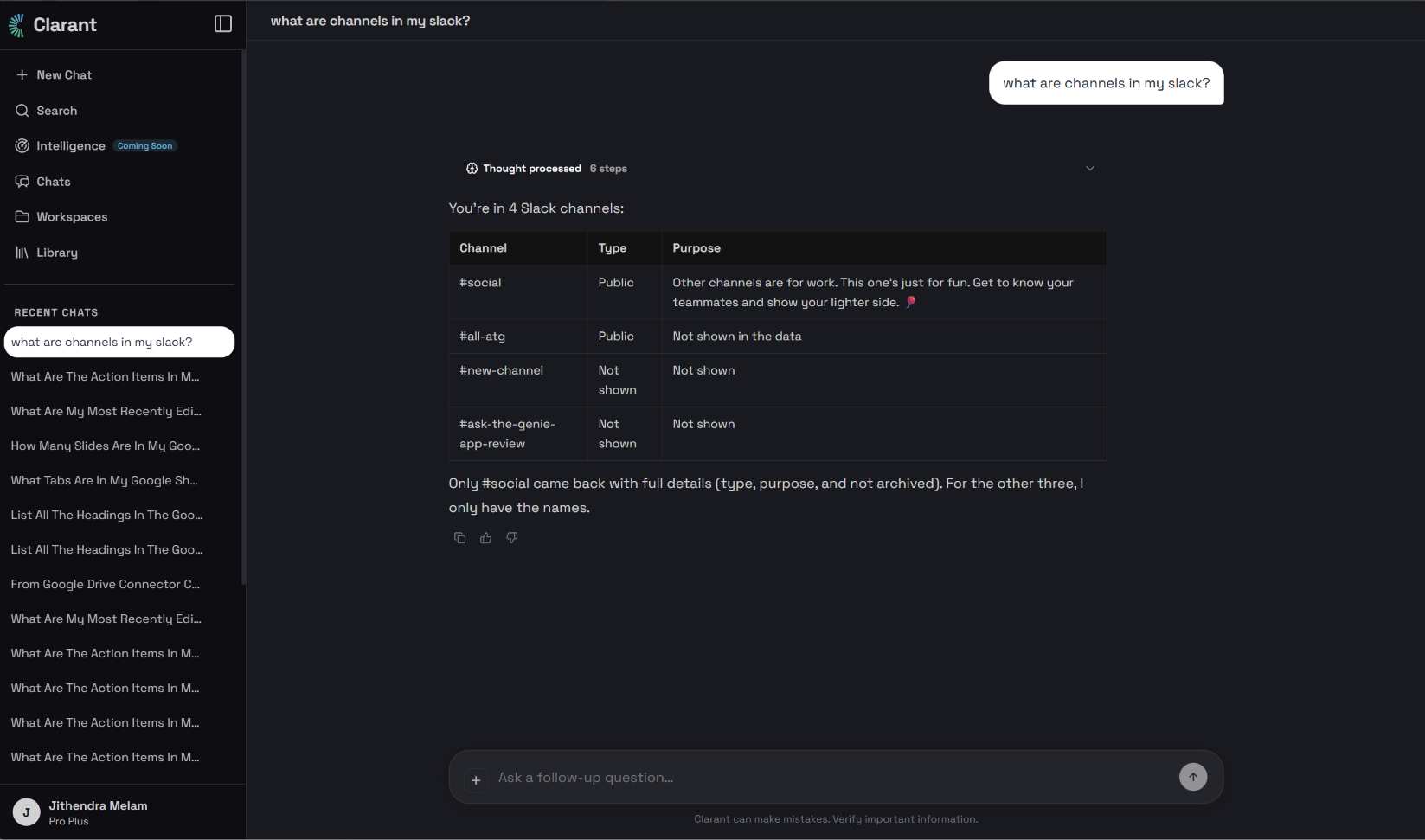Click the plus attachment icon in the input box
Screen dimensions: 1425x840
point(476,780)
